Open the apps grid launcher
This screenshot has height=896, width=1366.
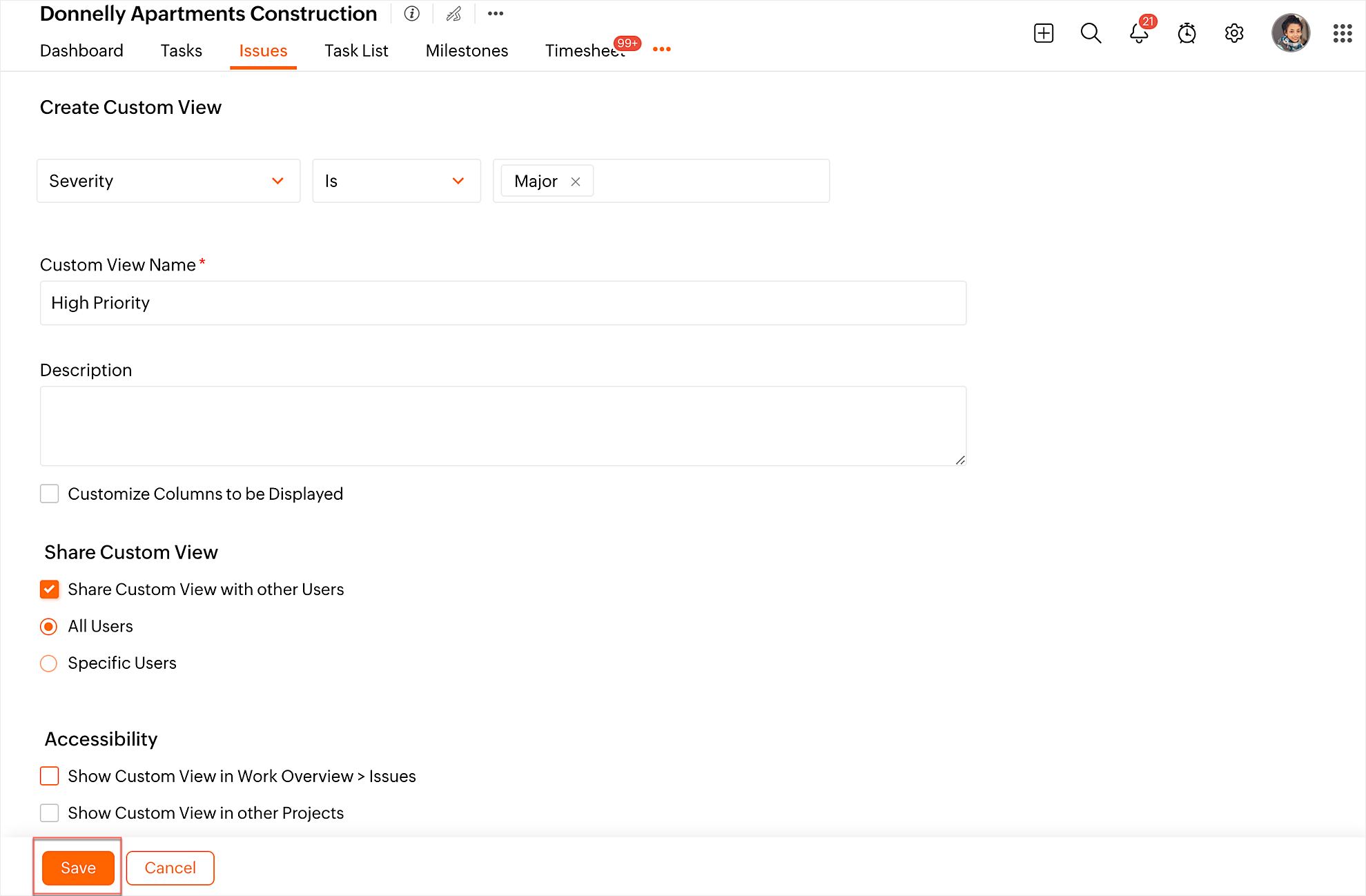click(1342, 33)
